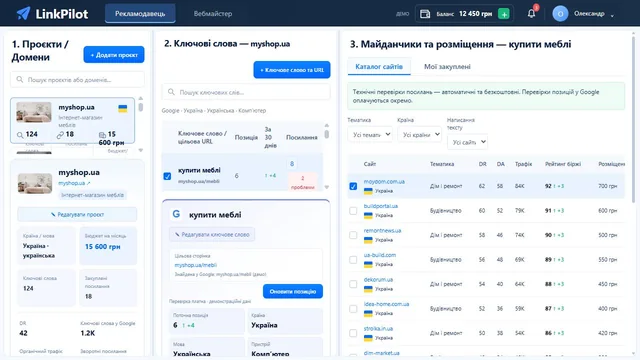
Task: Click the user avatar circle
Action: tap(560, 14)
